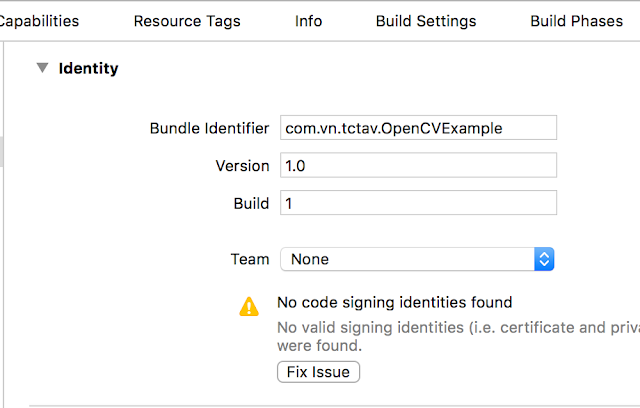The height and width of the screenshot is (408, 640).
Task: Click into the Bundle Identifier text field
Action: click(418, 128)
